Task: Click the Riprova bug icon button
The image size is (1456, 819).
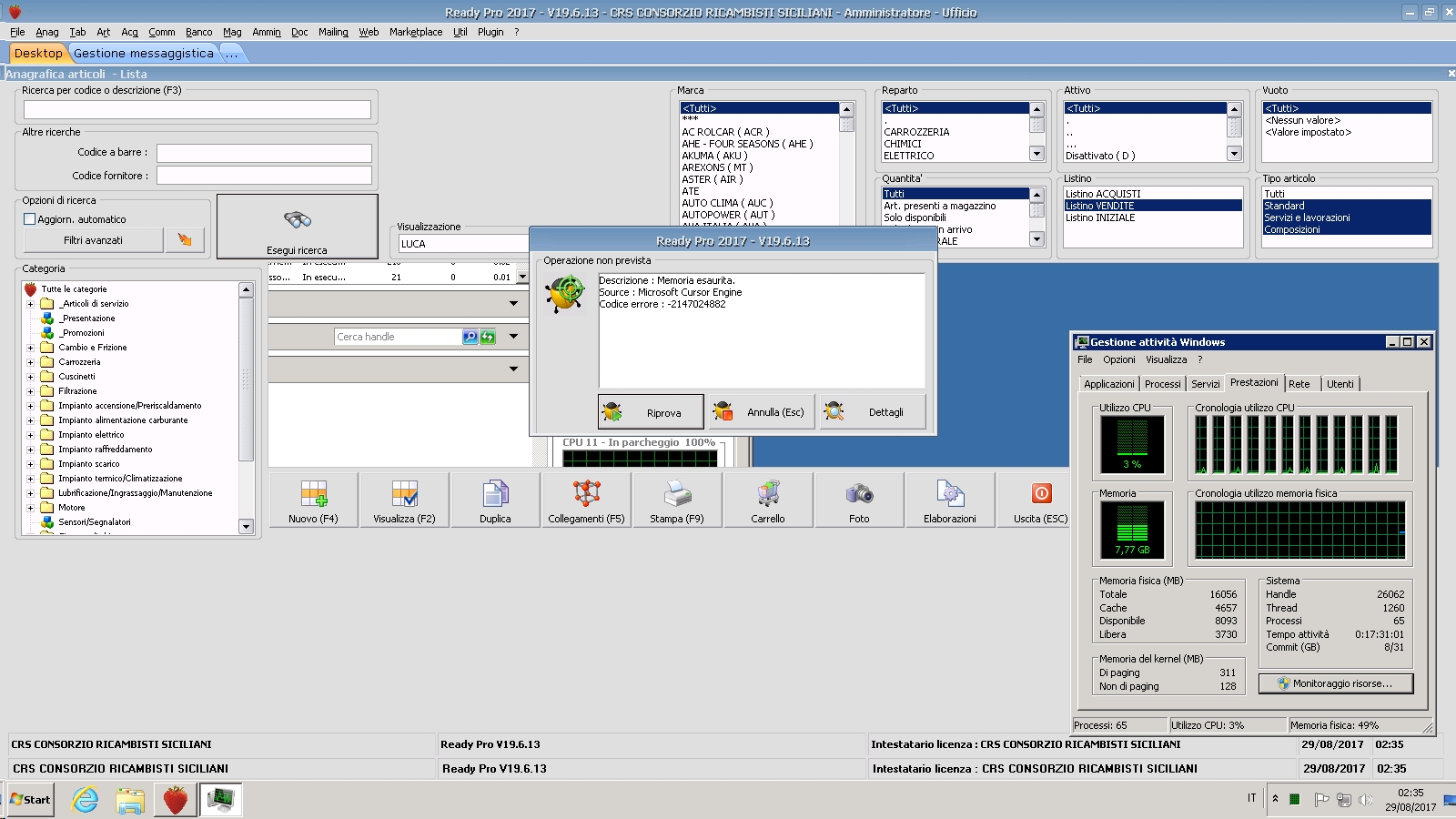Action: [x=651, y=412]
